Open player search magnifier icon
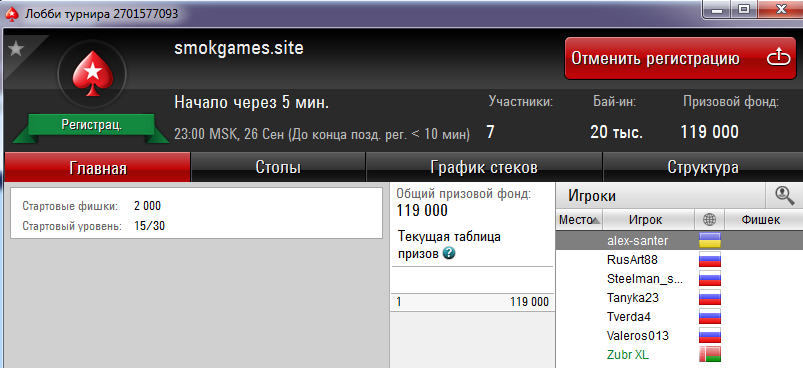The height and width of the screenshot is (368, 803). pyautogui.click(x=784, y=195)
